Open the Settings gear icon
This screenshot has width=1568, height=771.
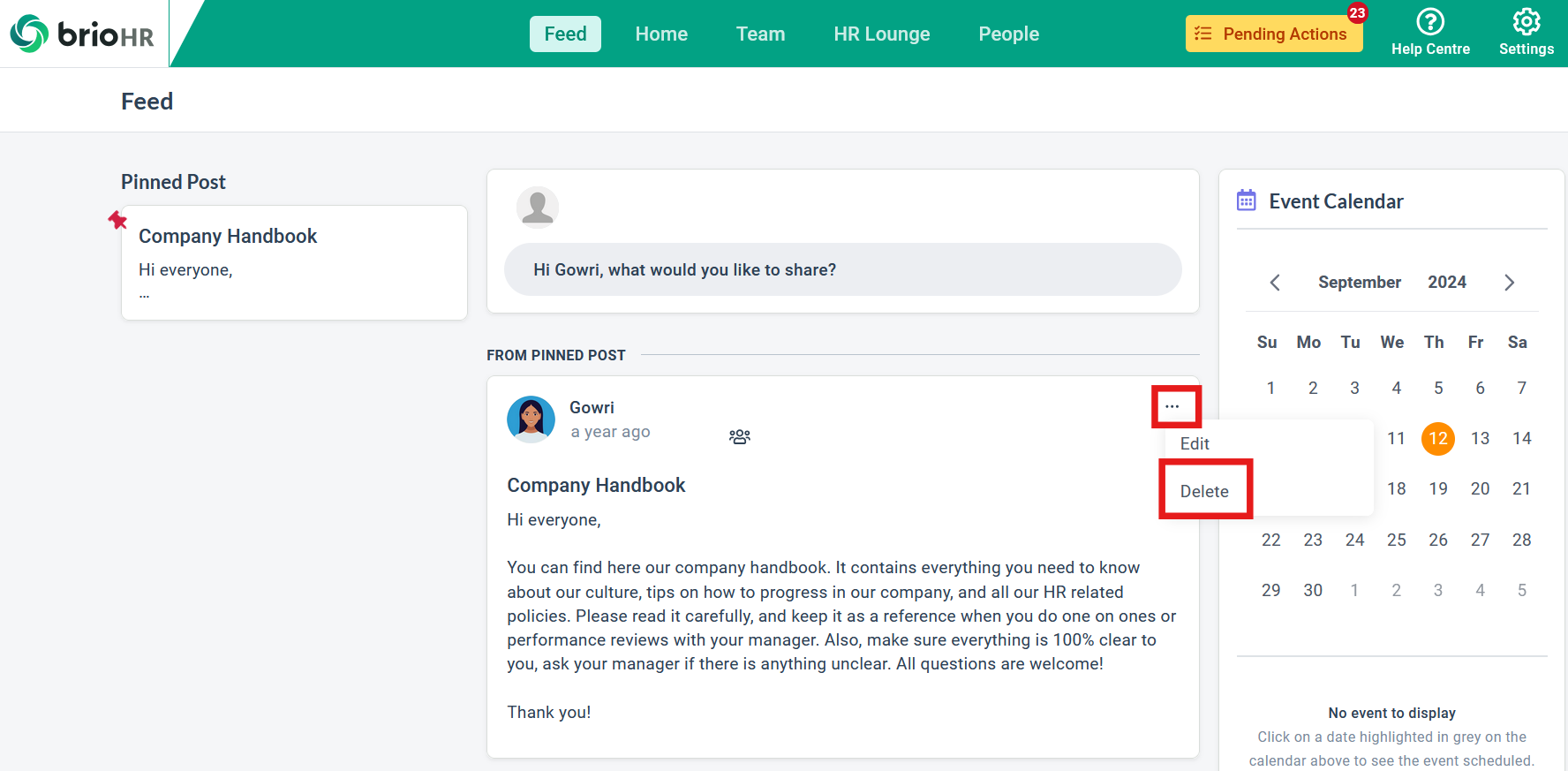click(x=1527, y=21)
